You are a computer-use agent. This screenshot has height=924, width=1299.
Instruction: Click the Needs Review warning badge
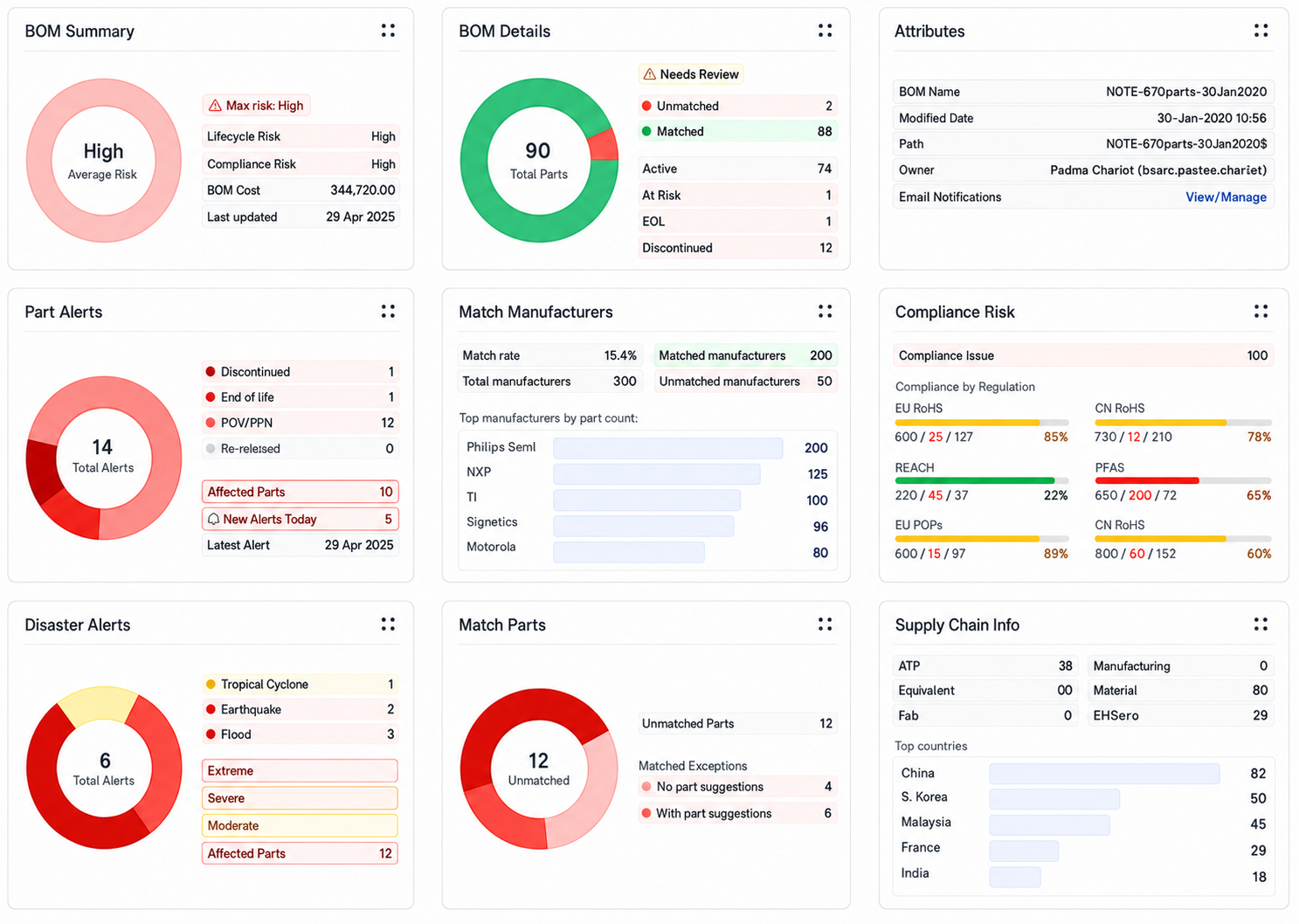pos(691,74)
